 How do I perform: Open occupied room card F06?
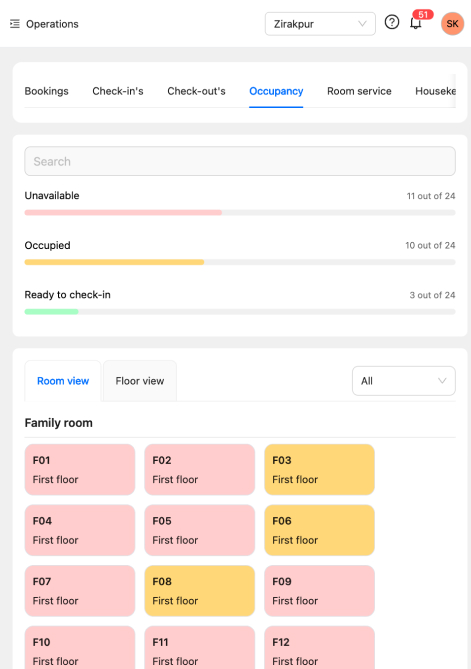tap(320, 530)
